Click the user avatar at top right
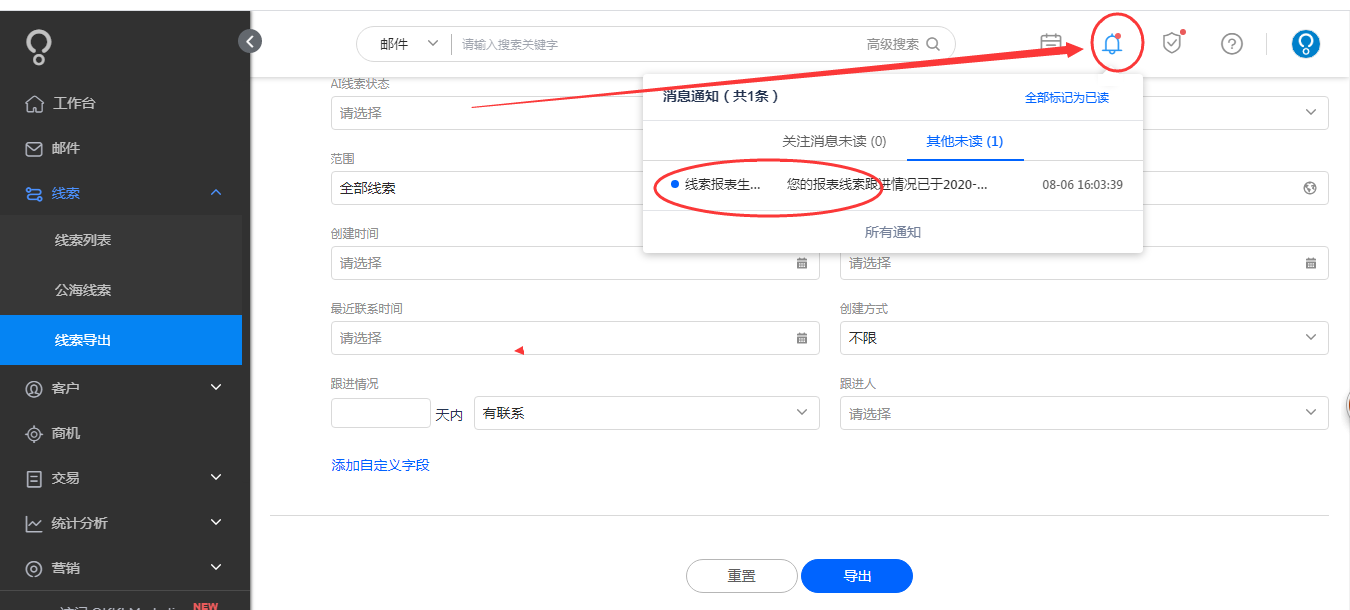The height and width of the screenshot is (610, 1350). click(x=1306, y=43)
